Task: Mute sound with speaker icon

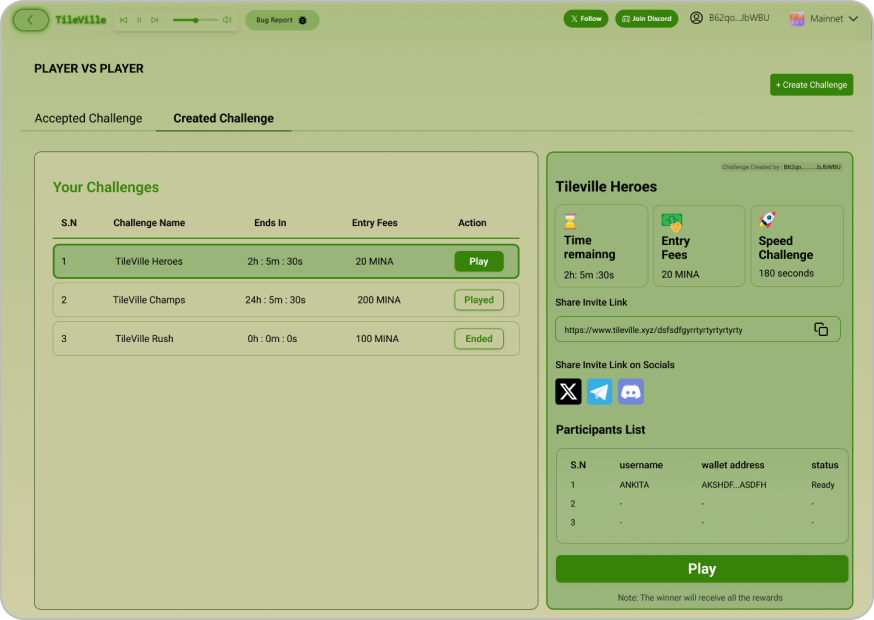Action: click(x=227, y=20)
